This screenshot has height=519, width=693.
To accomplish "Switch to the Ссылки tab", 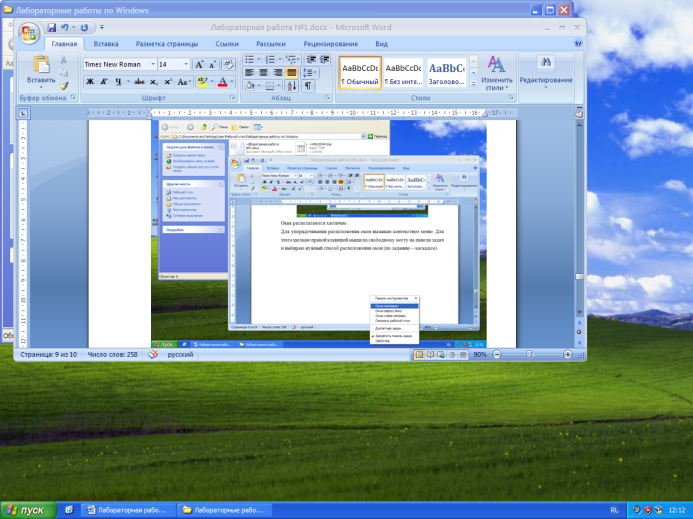I will point(227,44).
